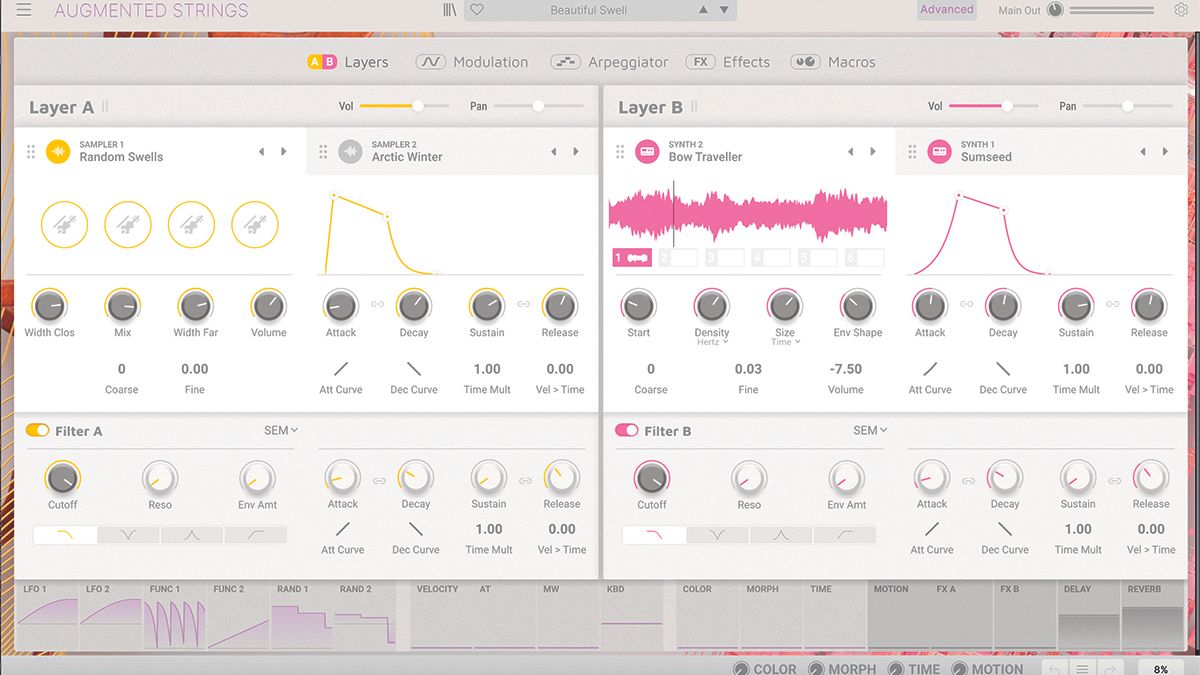Select the first bow articulation icon under Random Swells
1200x675 pixels.
click(64, 224)
